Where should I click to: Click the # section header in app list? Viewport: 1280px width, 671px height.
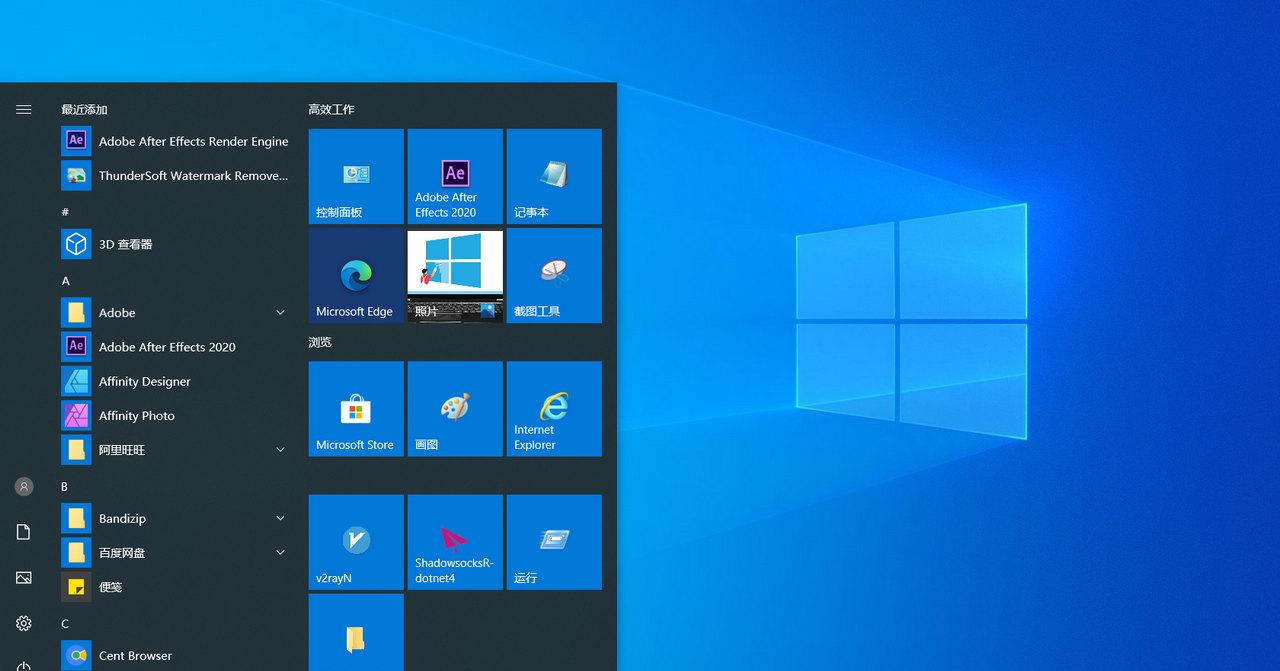tap(65, 212)
